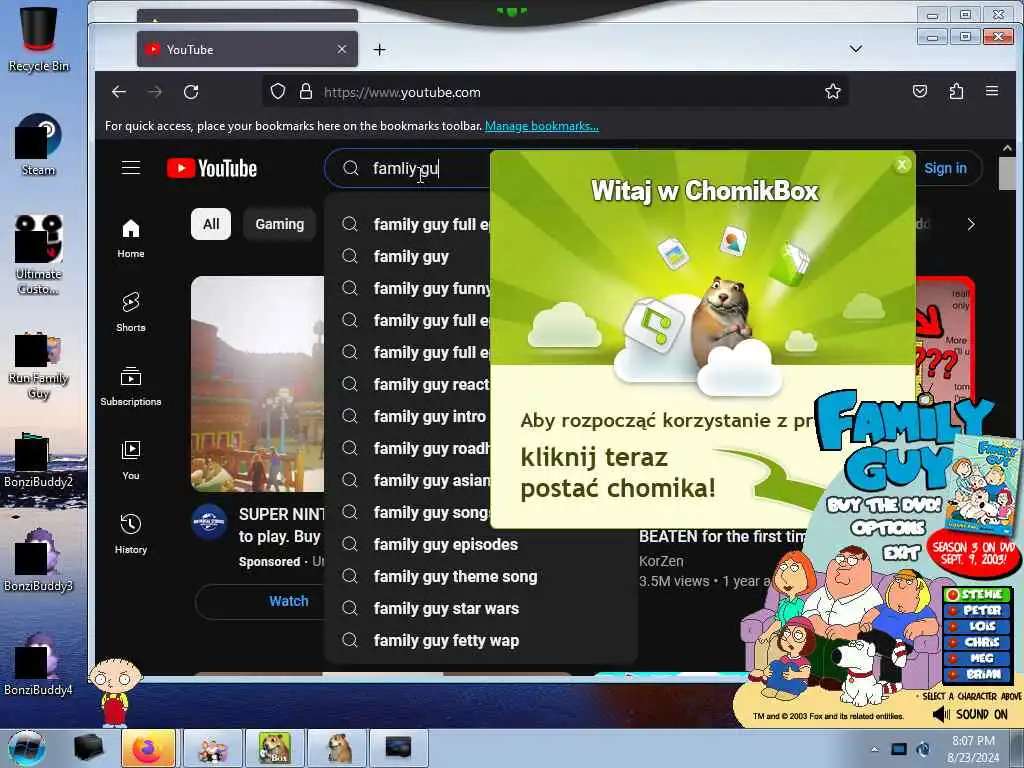Reload the YouTube page
This screenshot has height=768, width=1024.
(191, 92)
